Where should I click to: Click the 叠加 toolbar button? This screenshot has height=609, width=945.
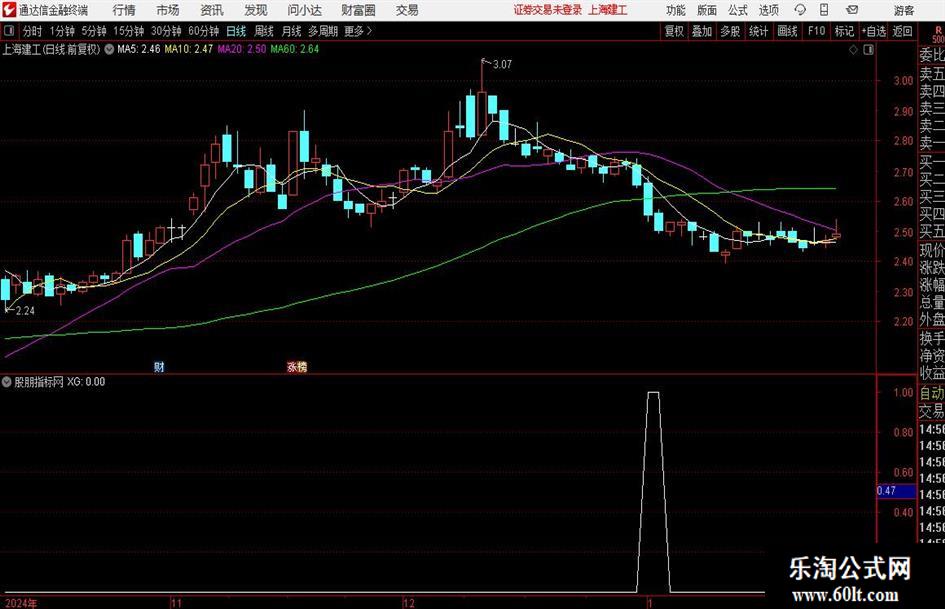[702, 31]
